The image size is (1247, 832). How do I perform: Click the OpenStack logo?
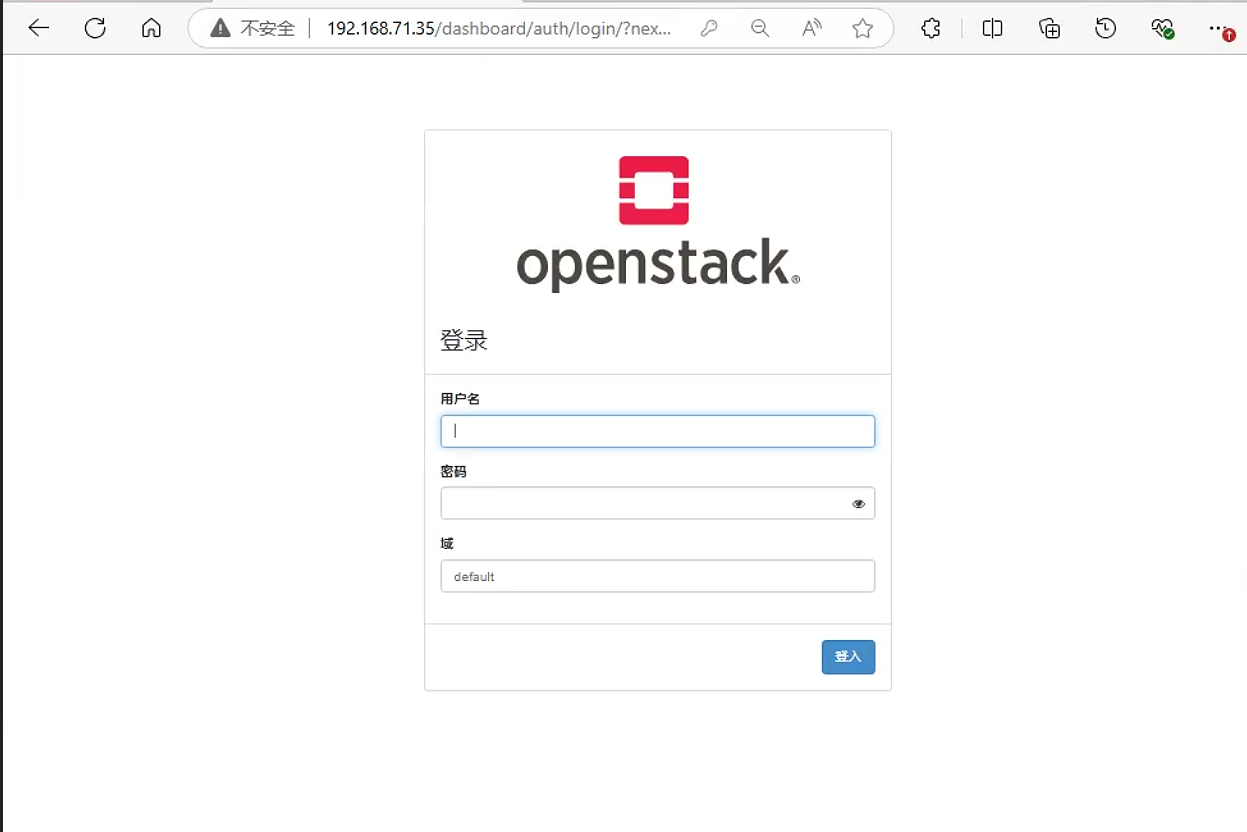pos(657,224)
